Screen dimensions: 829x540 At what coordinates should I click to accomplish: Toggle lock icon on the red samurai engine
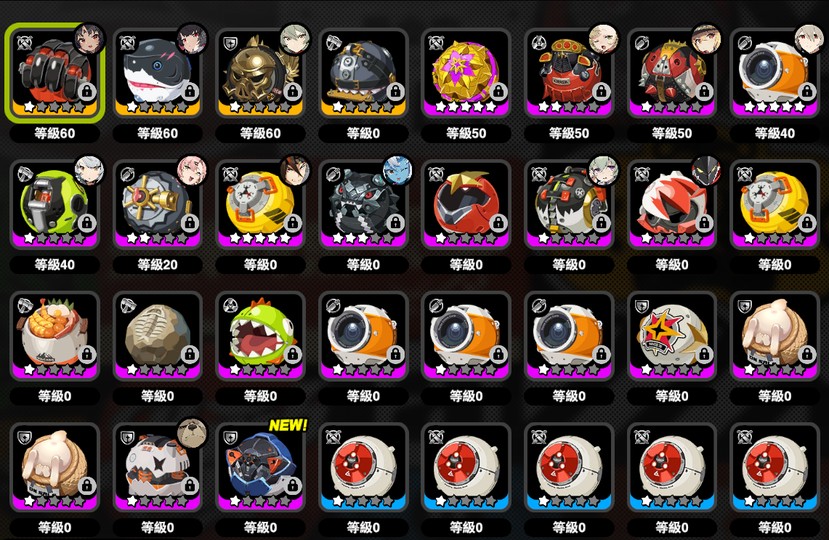click(601, 93)
